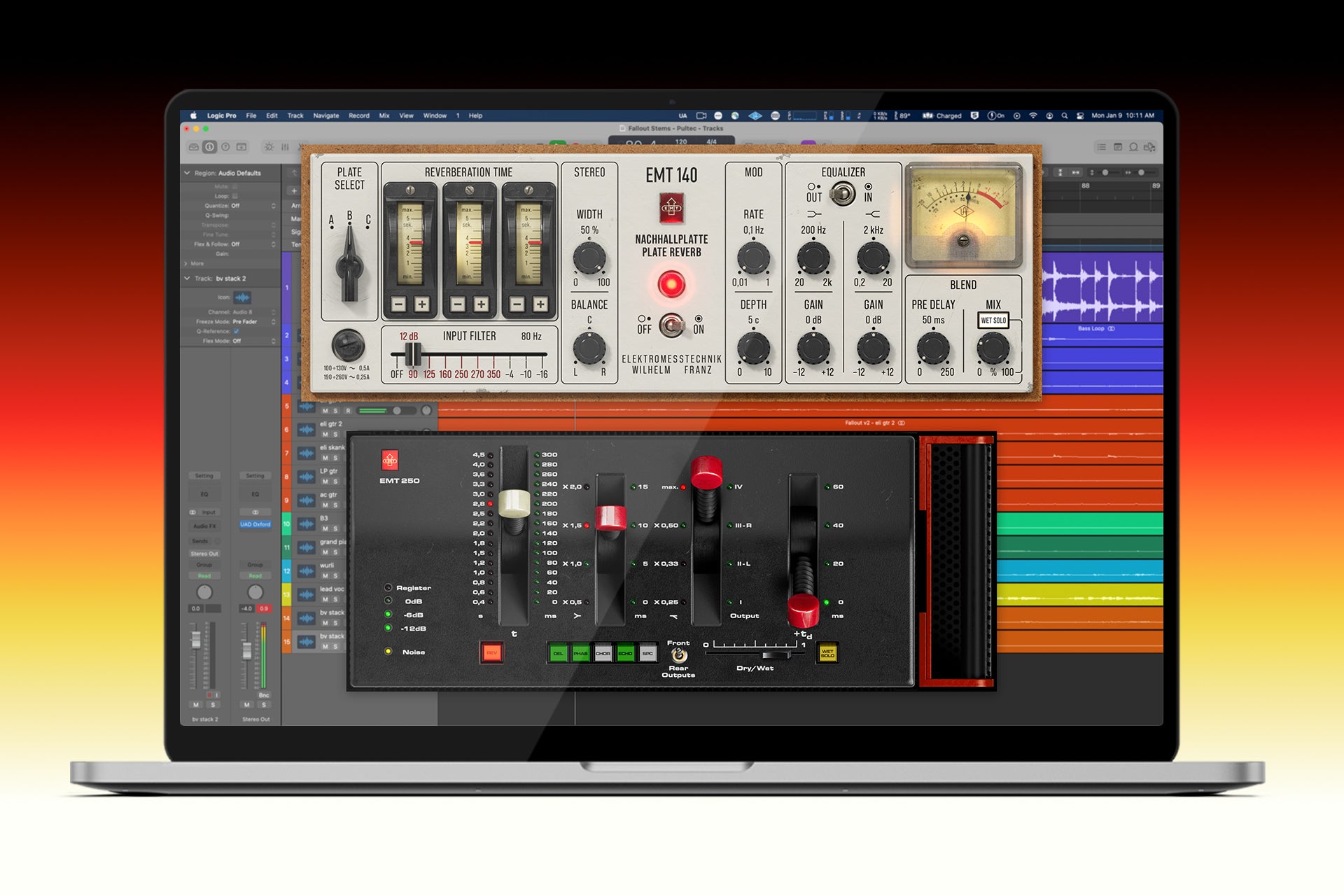Toggle the CHOR program button on EMT 250
This screenshot has width=1344, height=896.
point(603,653)
